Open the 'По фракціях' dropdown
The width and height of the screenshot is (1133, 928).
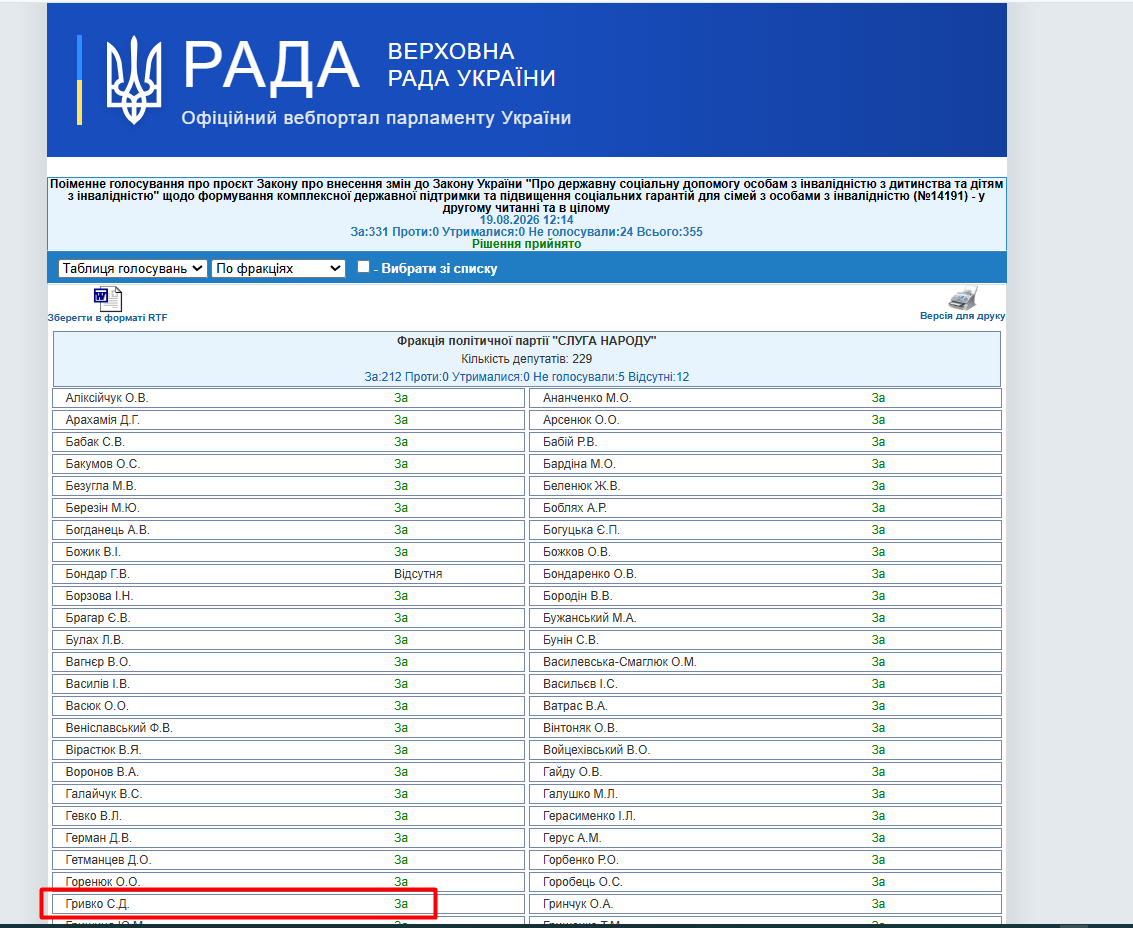point(278,269)
